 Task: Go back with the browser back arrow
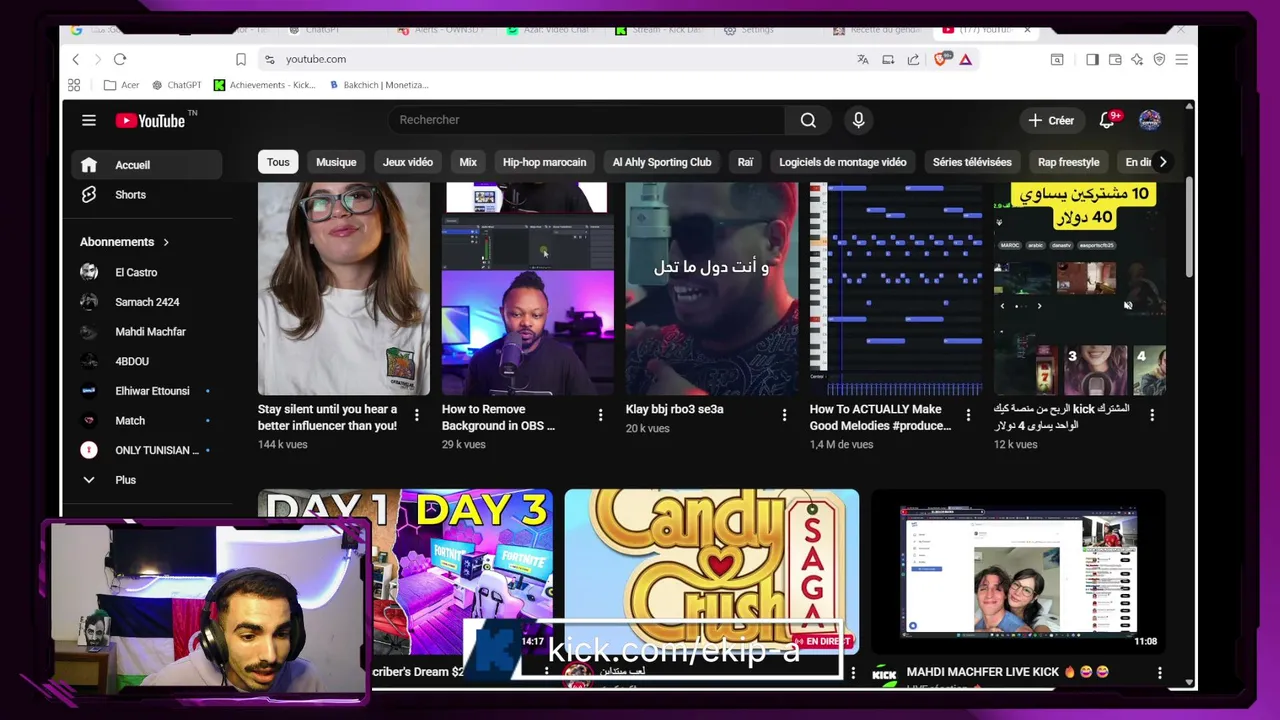(x=76, y=59)
